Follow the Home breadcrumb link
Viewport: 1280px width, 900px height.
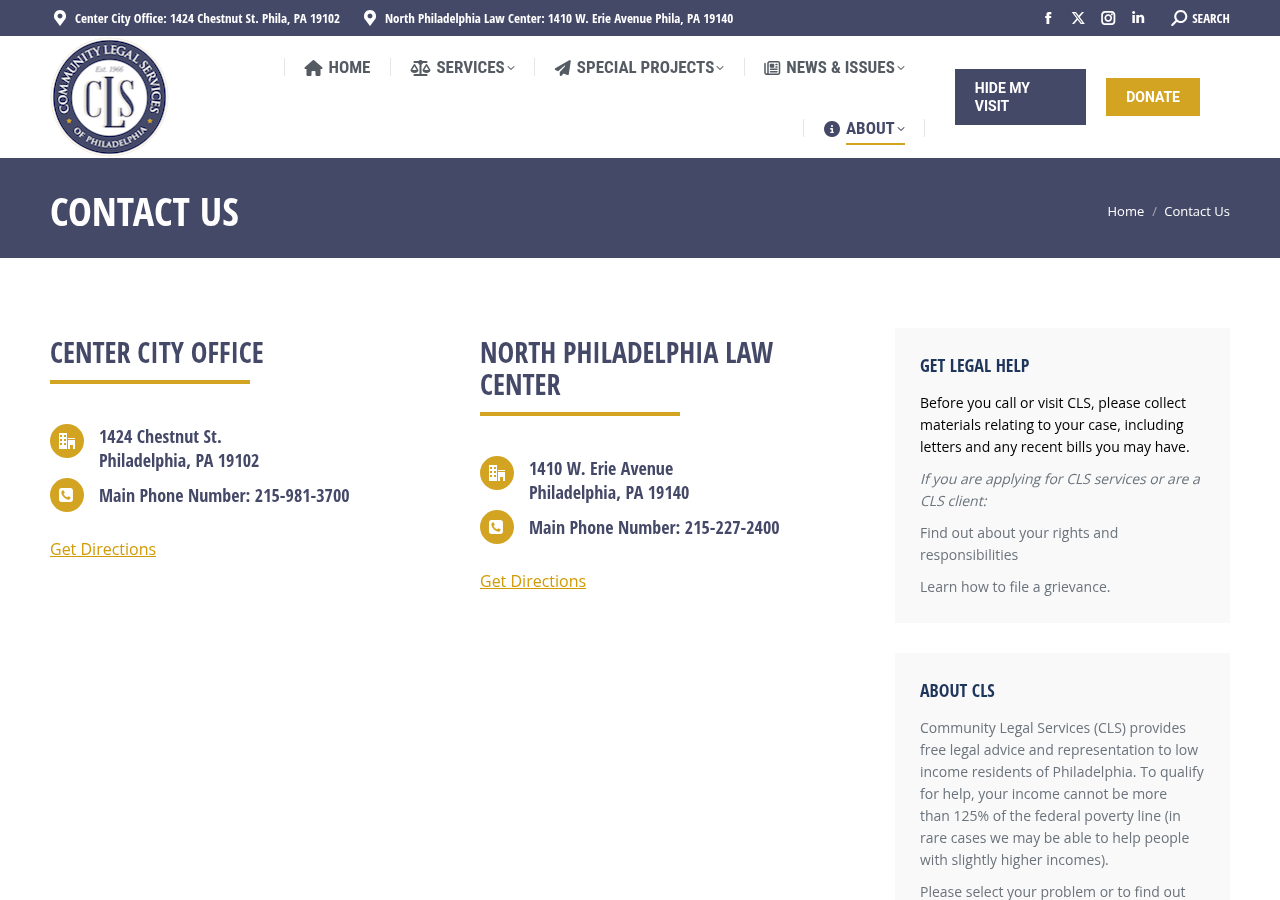[x=1125, y=211]
